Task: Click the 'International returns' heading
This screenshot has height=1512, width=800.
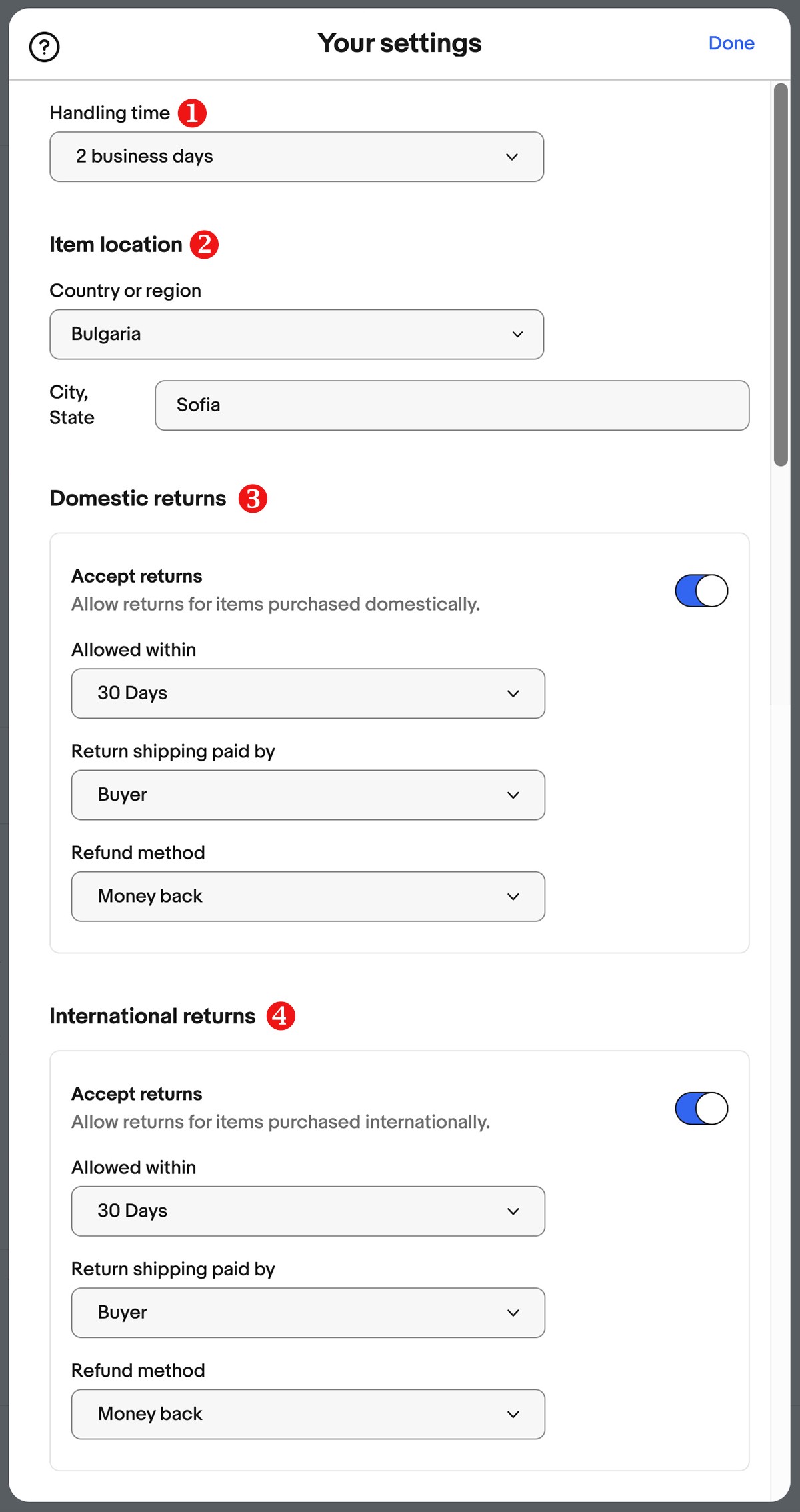Action: [153, 1016]
